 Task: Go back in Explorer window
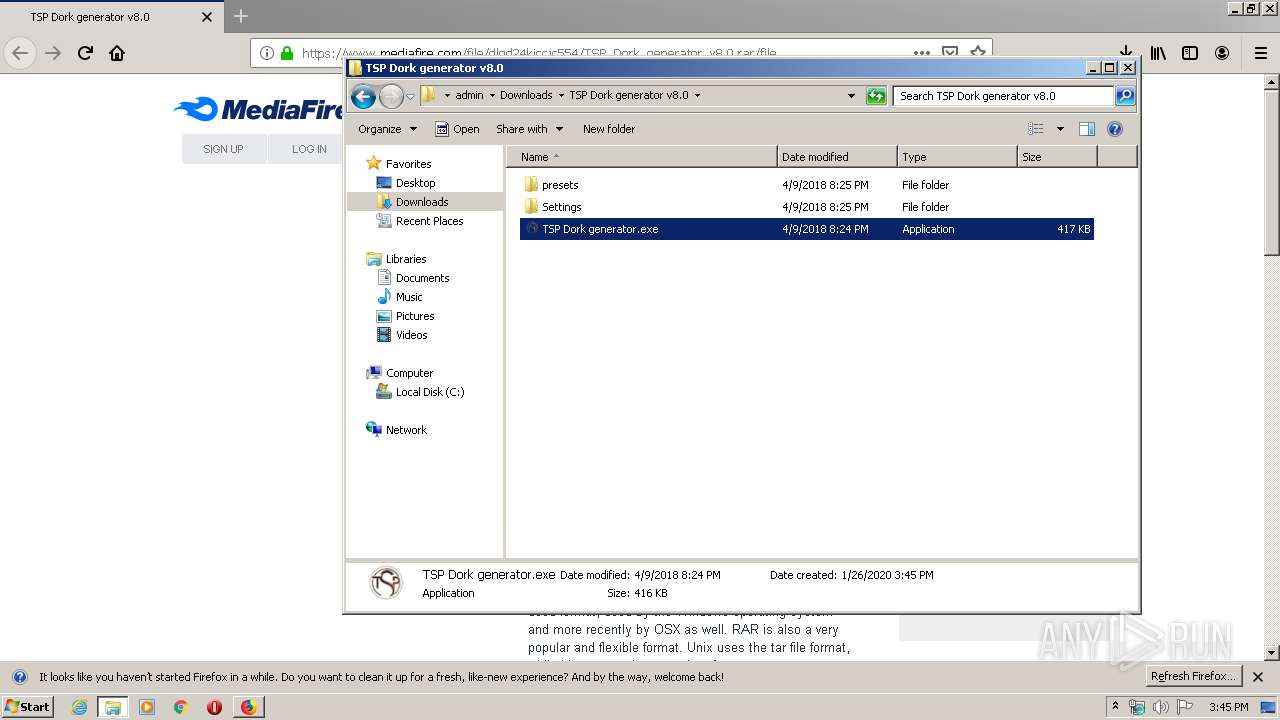(x=364, y=96)
